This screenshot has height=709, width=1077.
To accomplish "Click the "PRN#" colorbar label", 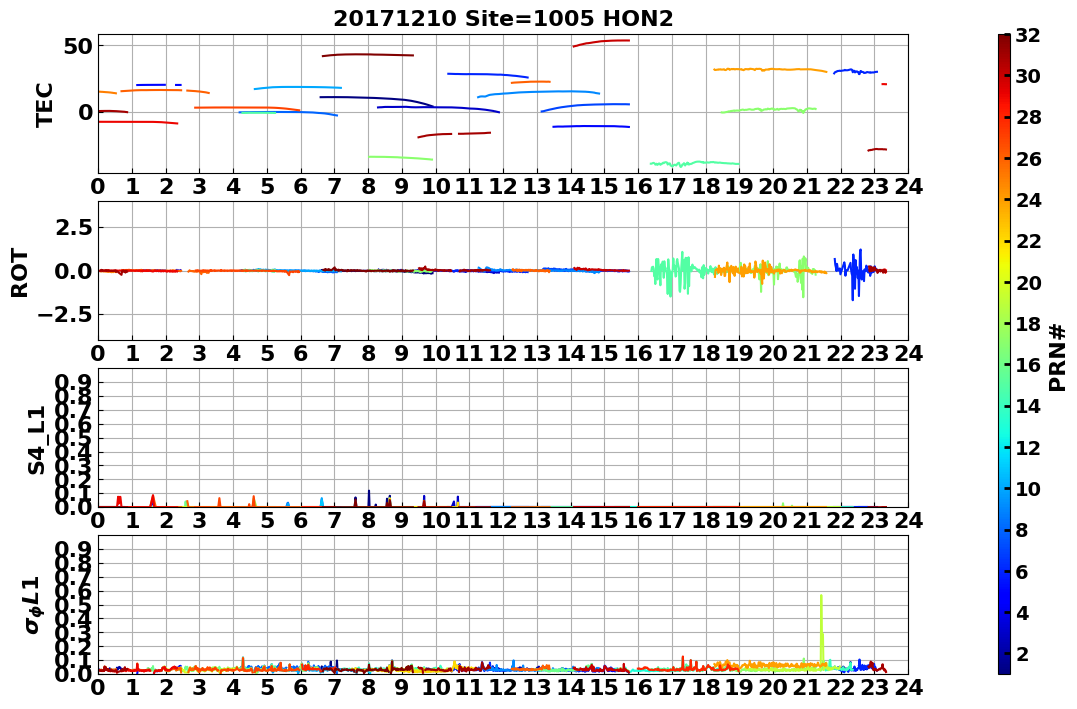I will point(1058,358).
